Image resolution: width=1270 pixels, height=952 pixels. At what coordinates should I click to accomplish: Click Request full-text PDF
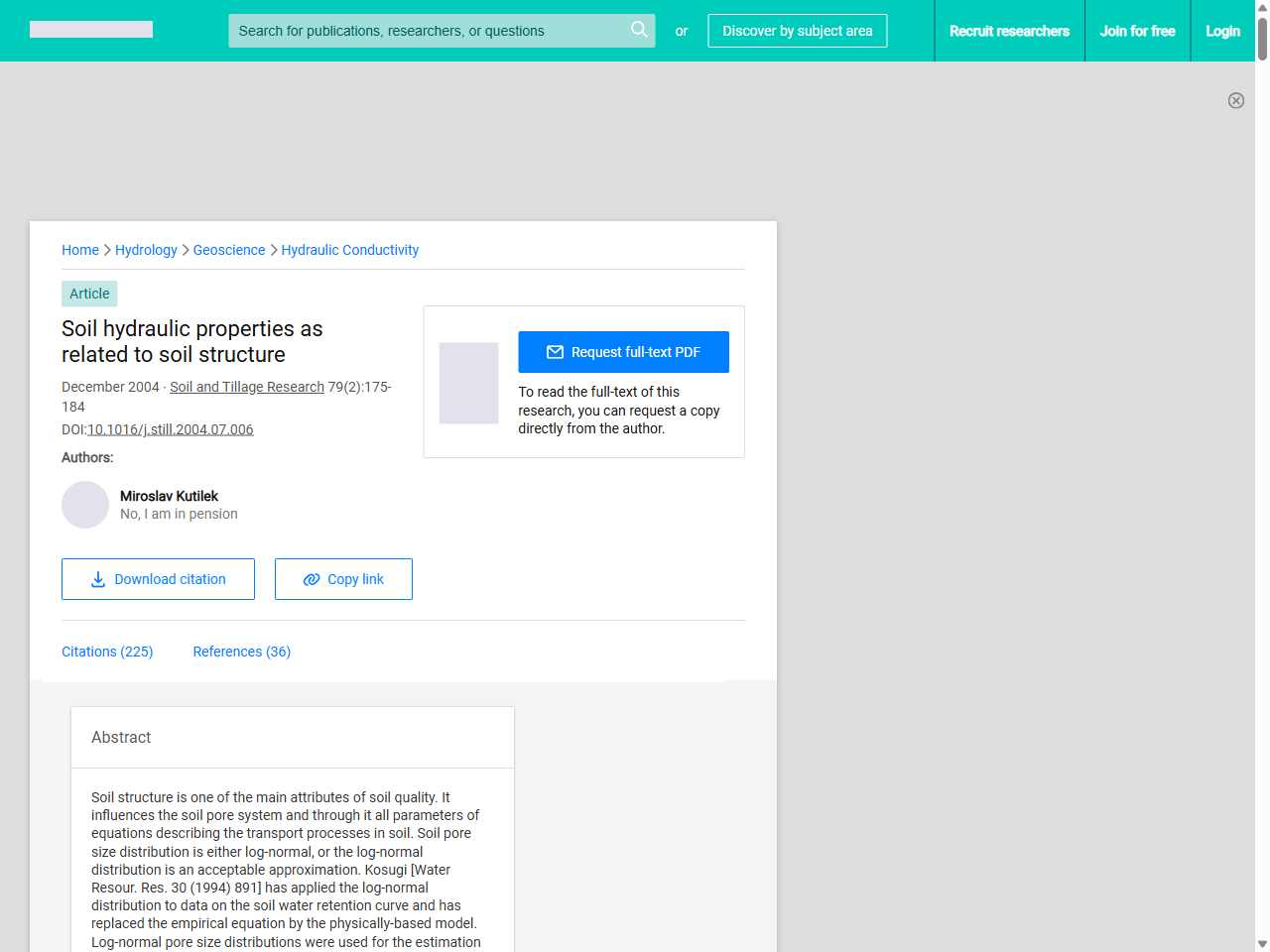623,351
